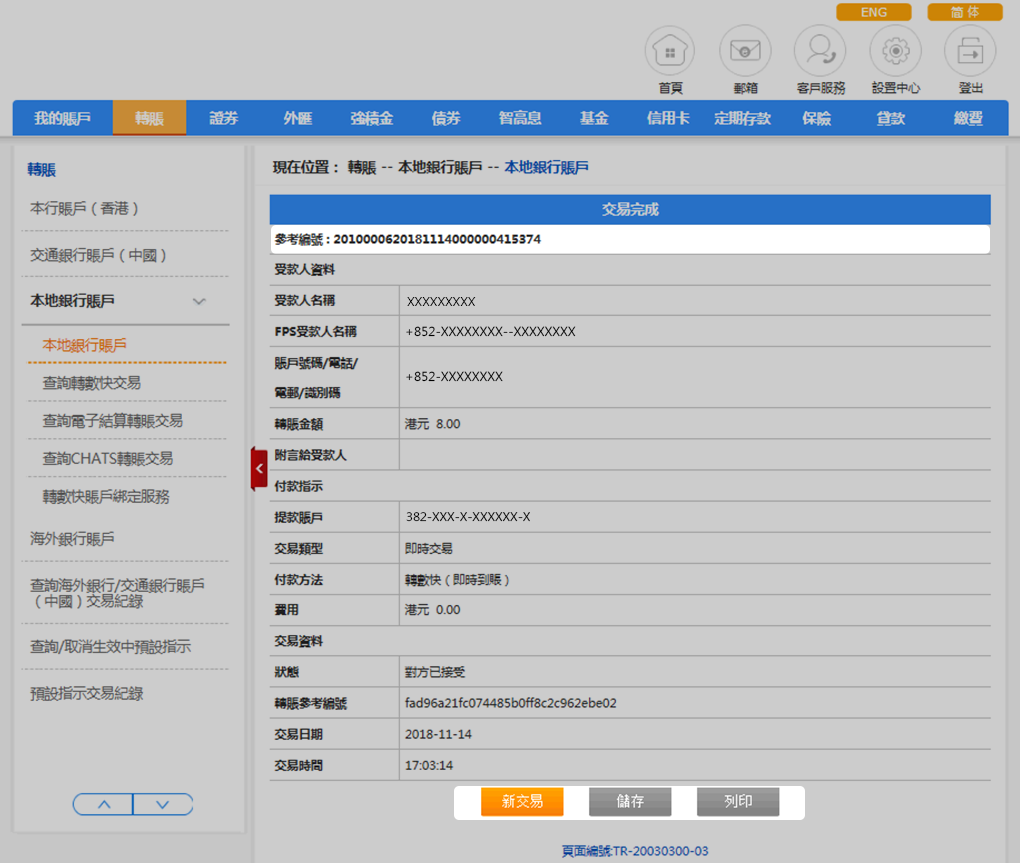
Task: Start a new transaction with 新交易
Action: (x=522, y=802)
